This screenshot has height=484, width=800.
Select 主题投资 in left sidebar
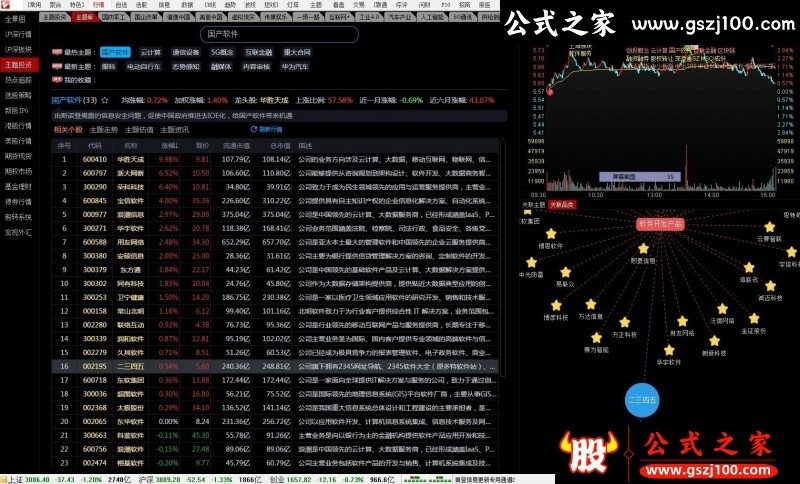[x=18, y=65]
